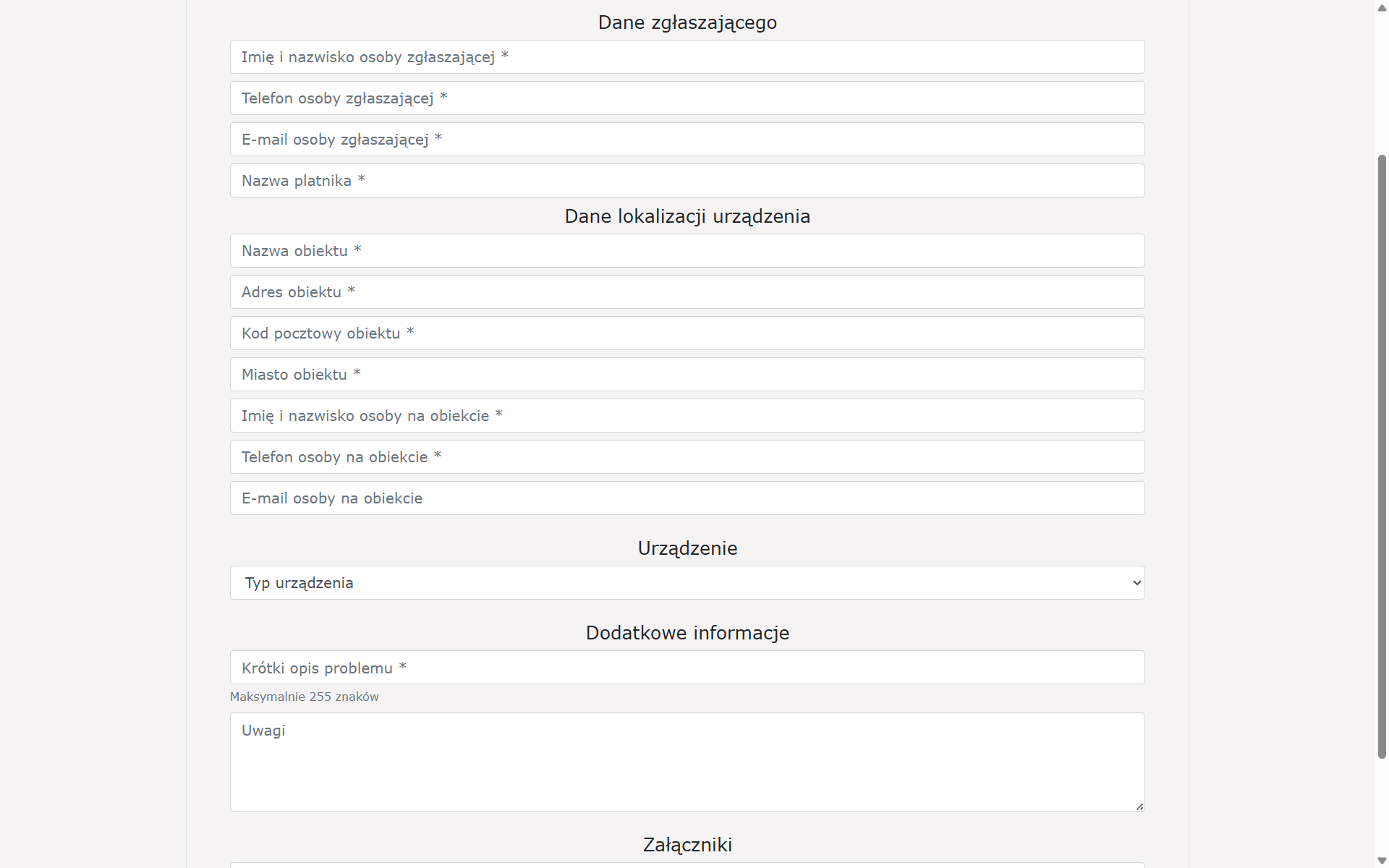Click the vertical scrollbar thumb
The width and height of the screenshot is (1389, 868).
coord(1382,456)
